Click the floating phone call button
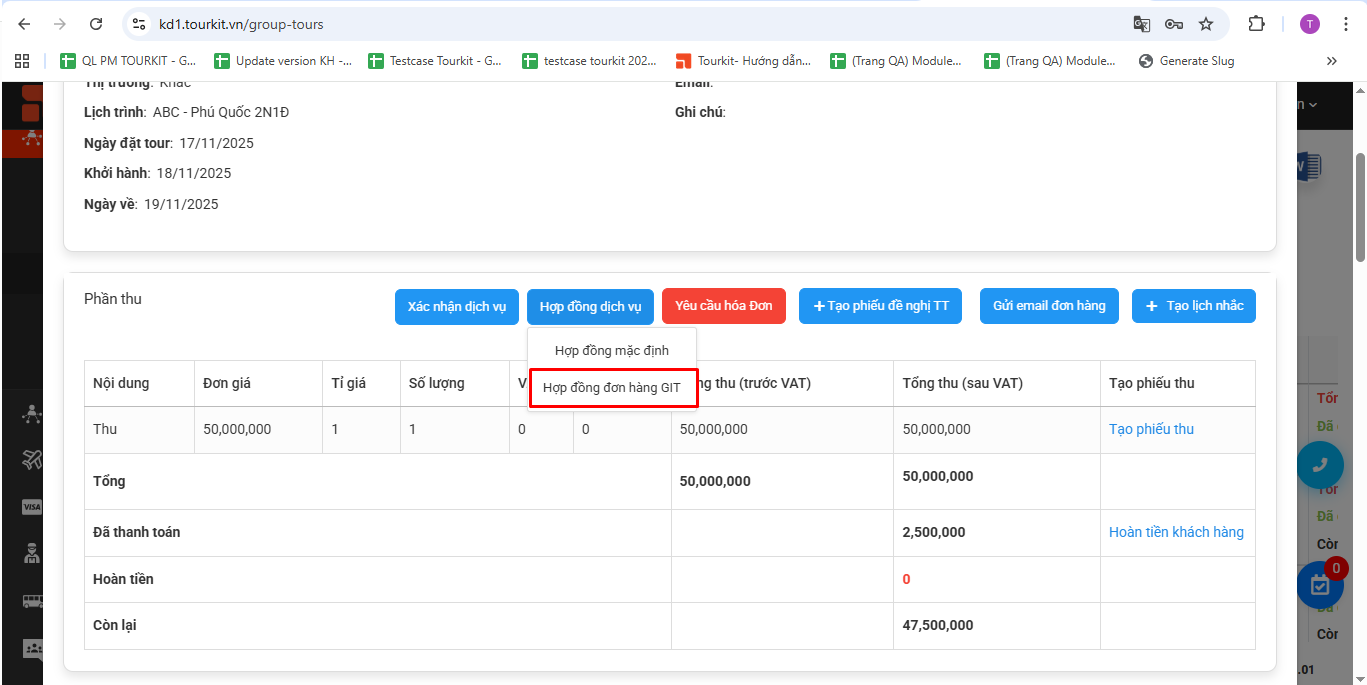The image size is (1367, 685). tap(1319, 464)
